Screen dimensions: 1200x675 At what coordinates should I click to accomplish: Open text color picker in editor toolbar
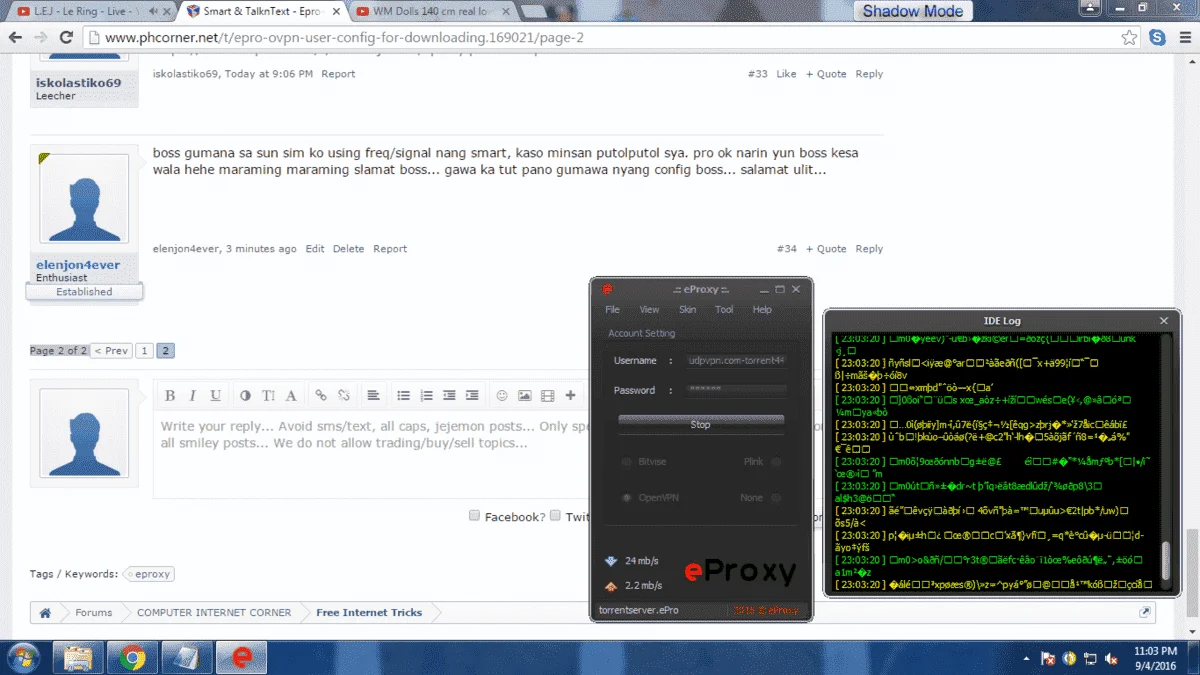[246, 396]
